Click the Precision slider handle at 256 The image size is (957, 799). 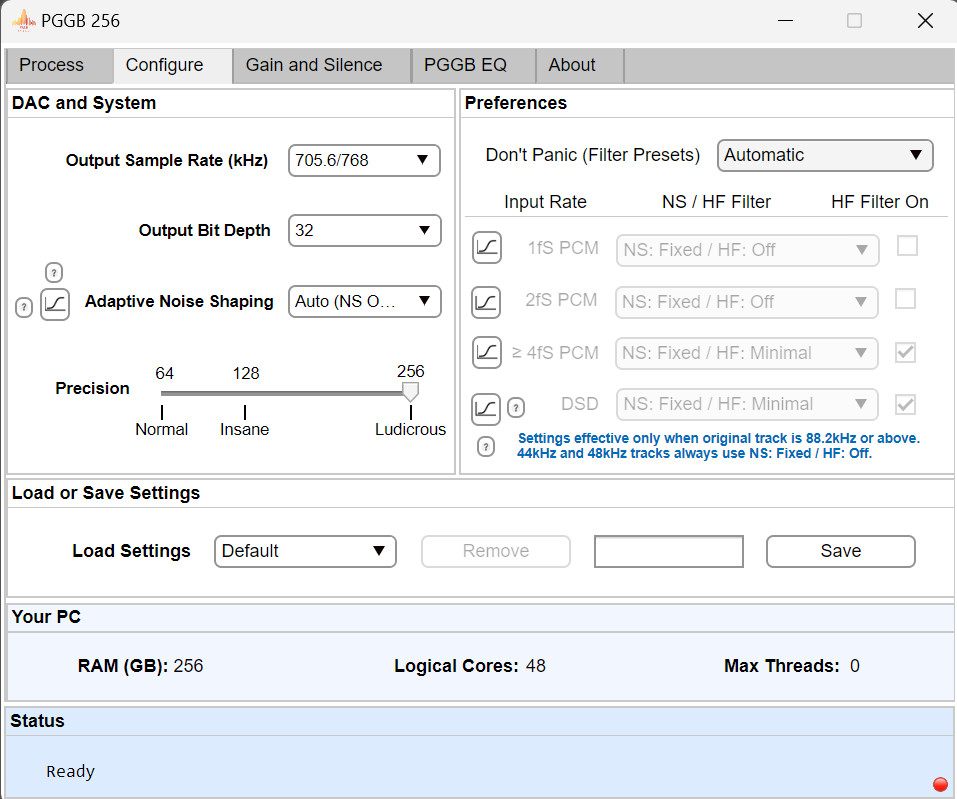click(410, 392)
